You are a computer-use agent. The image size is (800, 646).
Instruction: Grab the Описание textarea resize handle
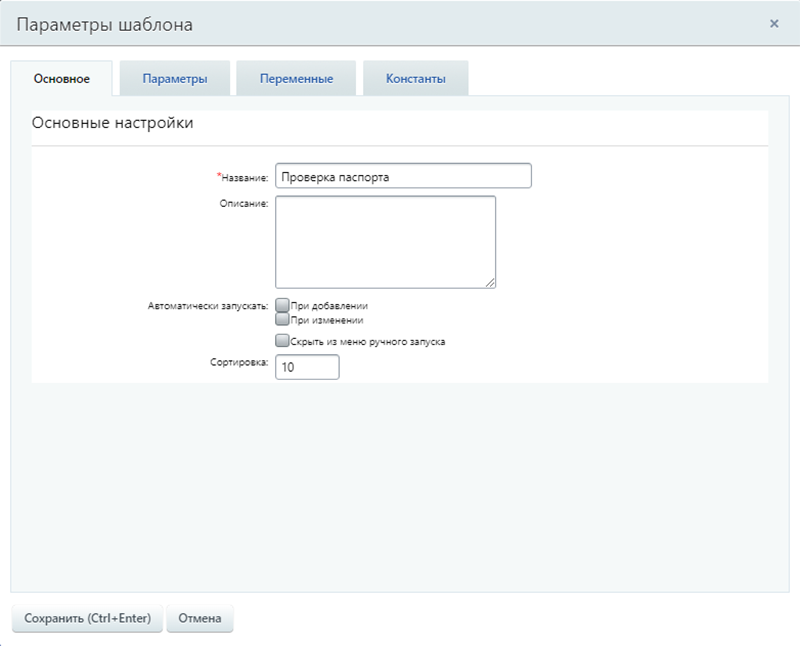tap(491, 283)
